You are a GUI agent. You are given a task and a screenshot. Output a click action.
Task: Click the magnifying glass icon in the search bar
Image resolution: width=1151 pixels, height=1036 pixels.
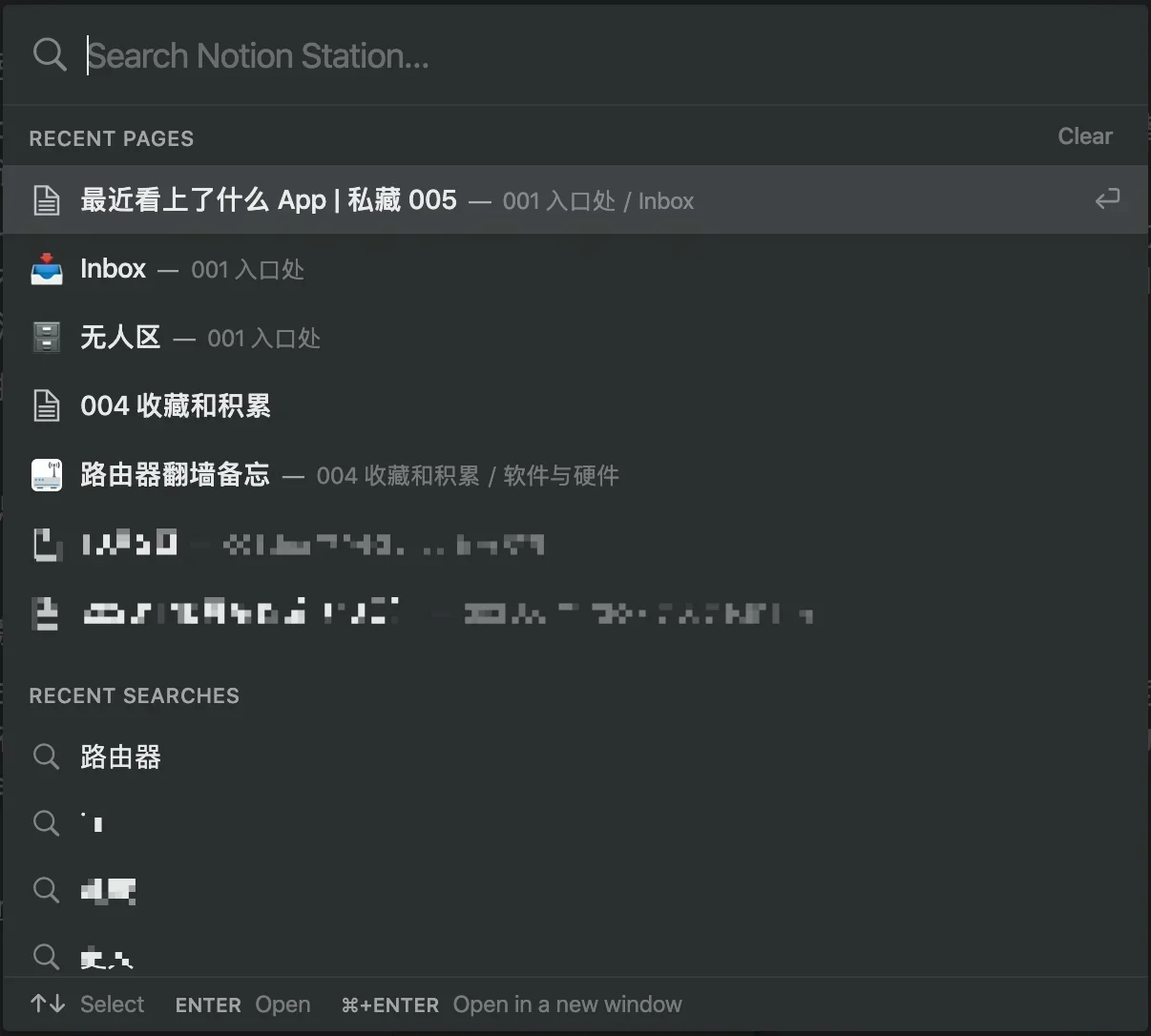[x=50, y=54]
